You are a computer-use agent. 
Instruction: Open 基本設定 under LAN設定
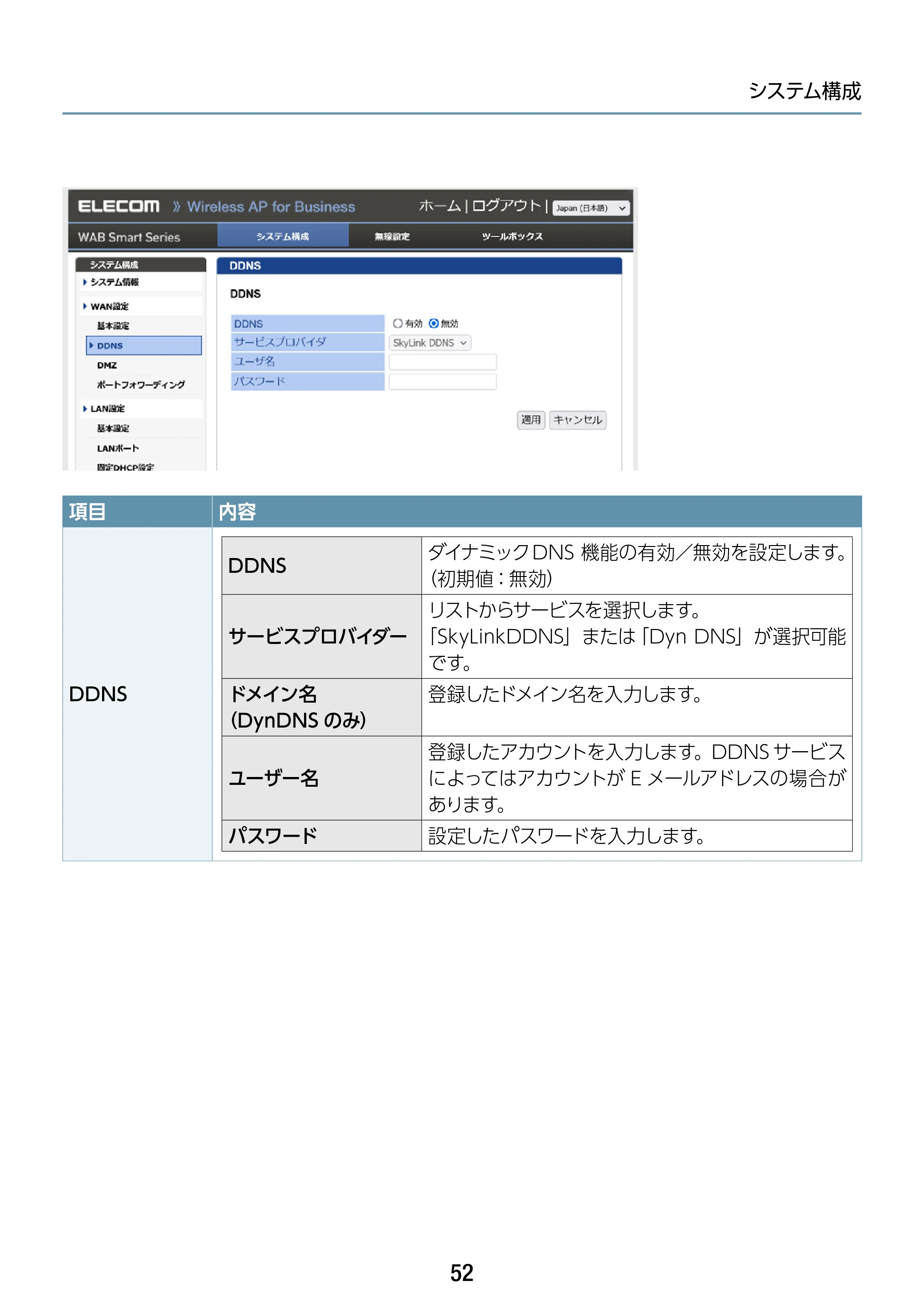[x=113, y=428]
